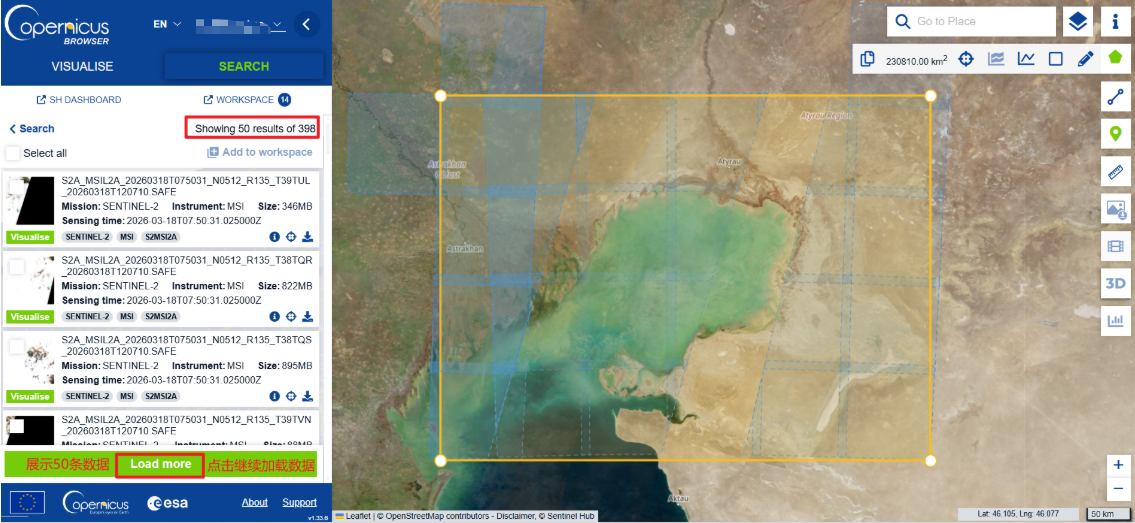Collapse the side panel with the arrow
1135x523 pixels.
pyautogui.click(x=306, y=25)
